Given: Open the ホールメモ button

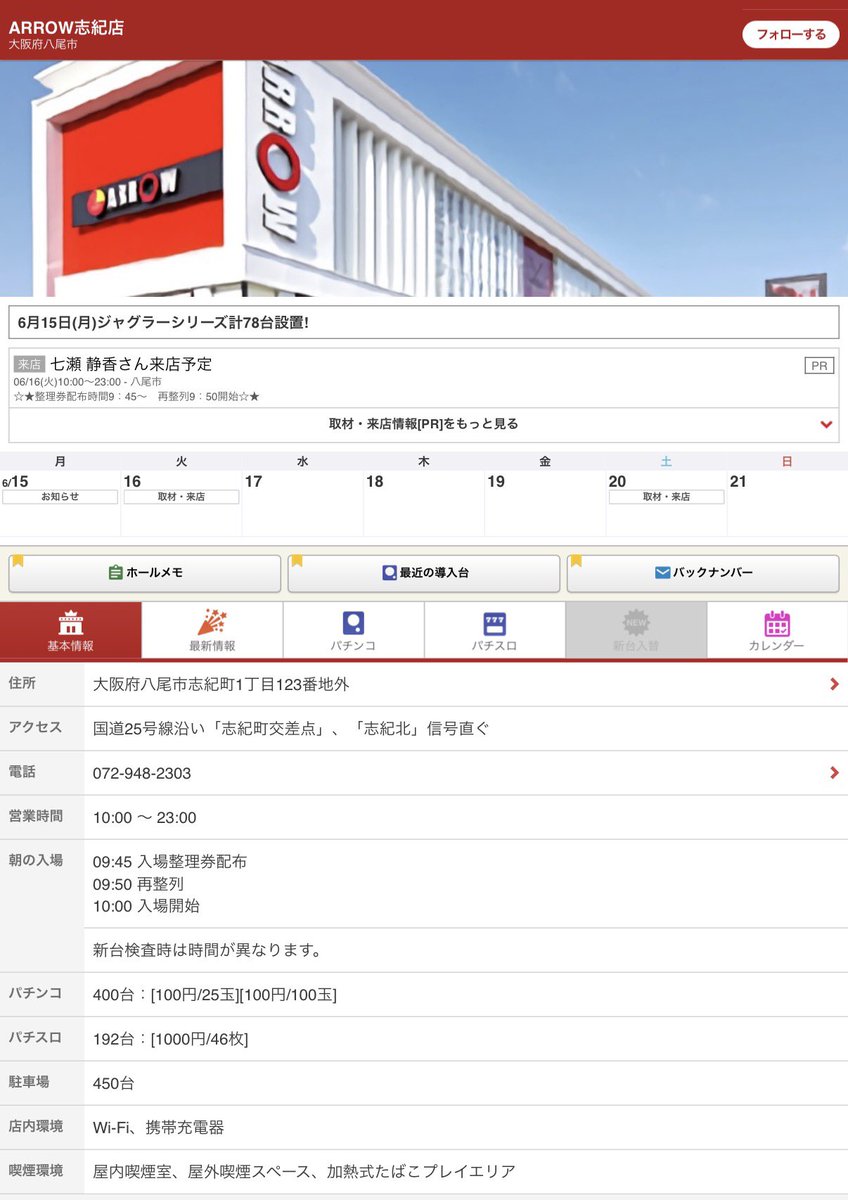Looking at the screenshot, I should [145, 573].
